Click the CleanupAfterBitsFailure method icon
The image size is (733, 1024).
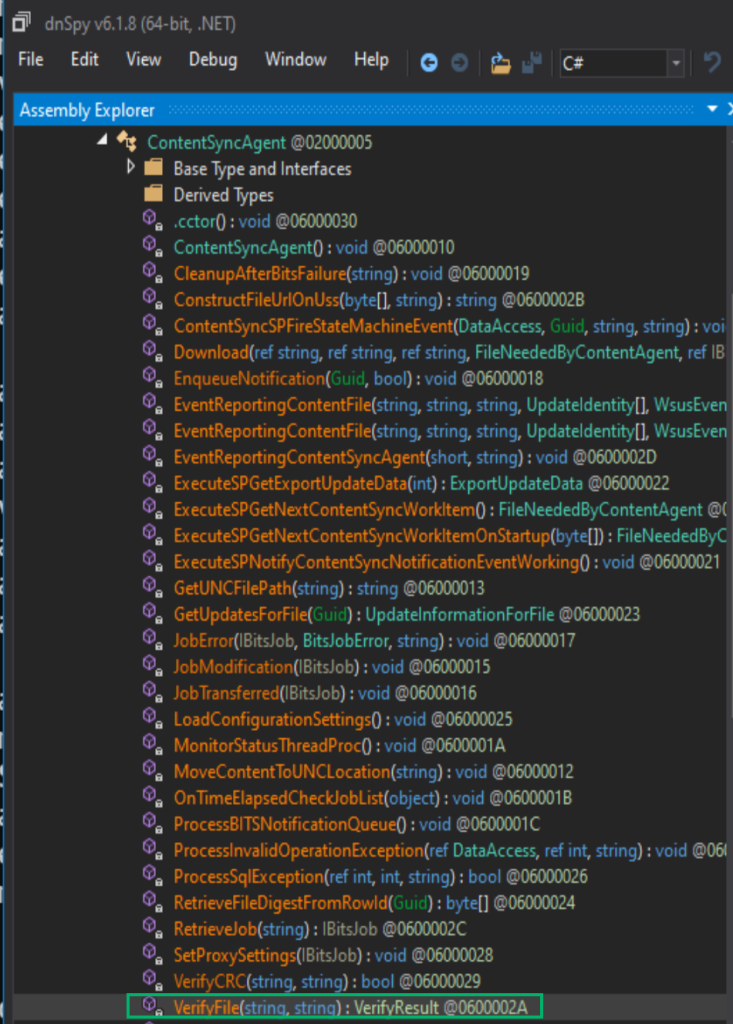pos(153,272)
